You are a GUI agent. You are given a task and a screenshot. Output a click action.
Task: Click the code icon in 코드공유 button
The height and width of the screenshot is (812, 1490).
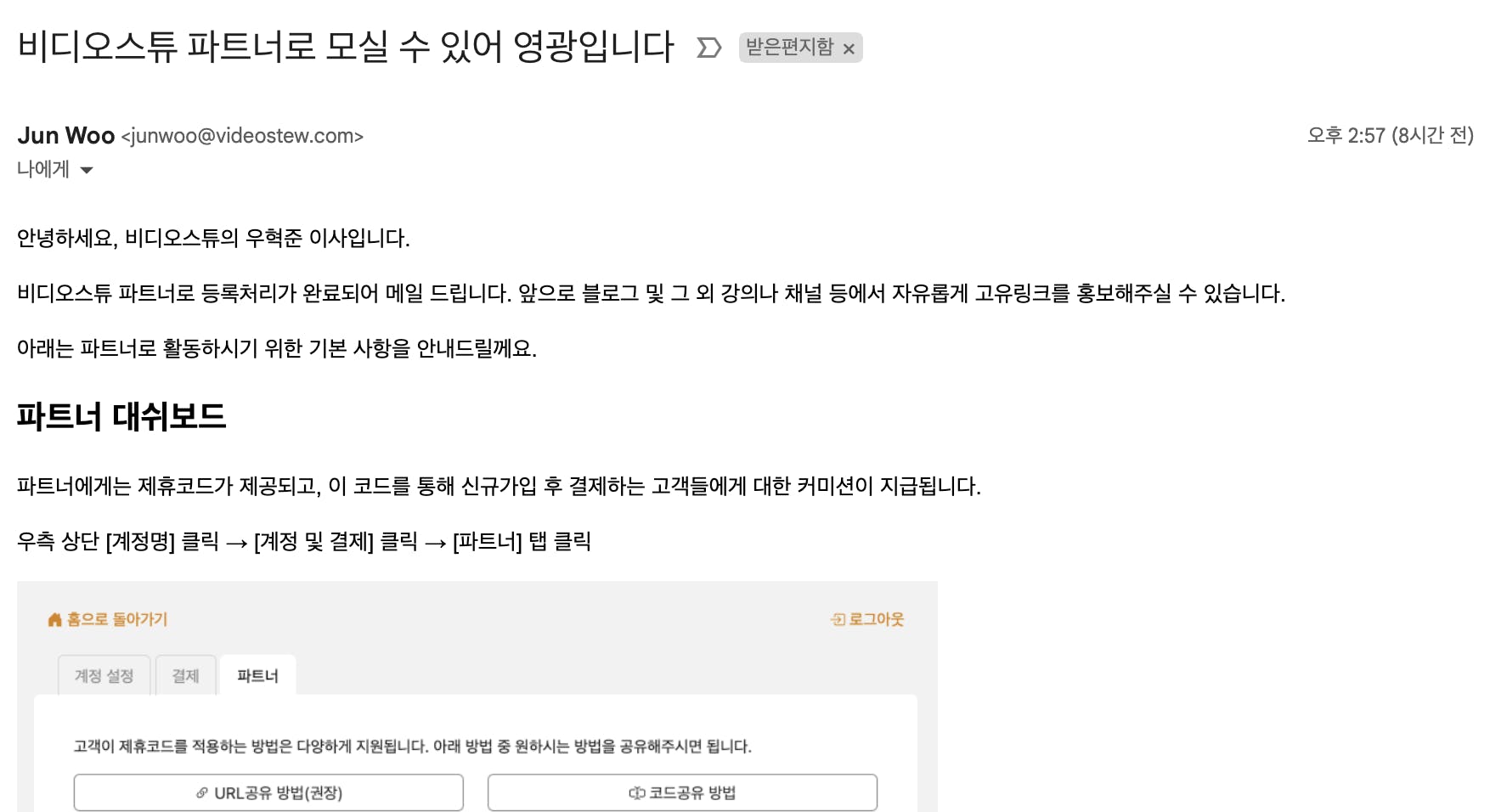[x=636, y=792]
